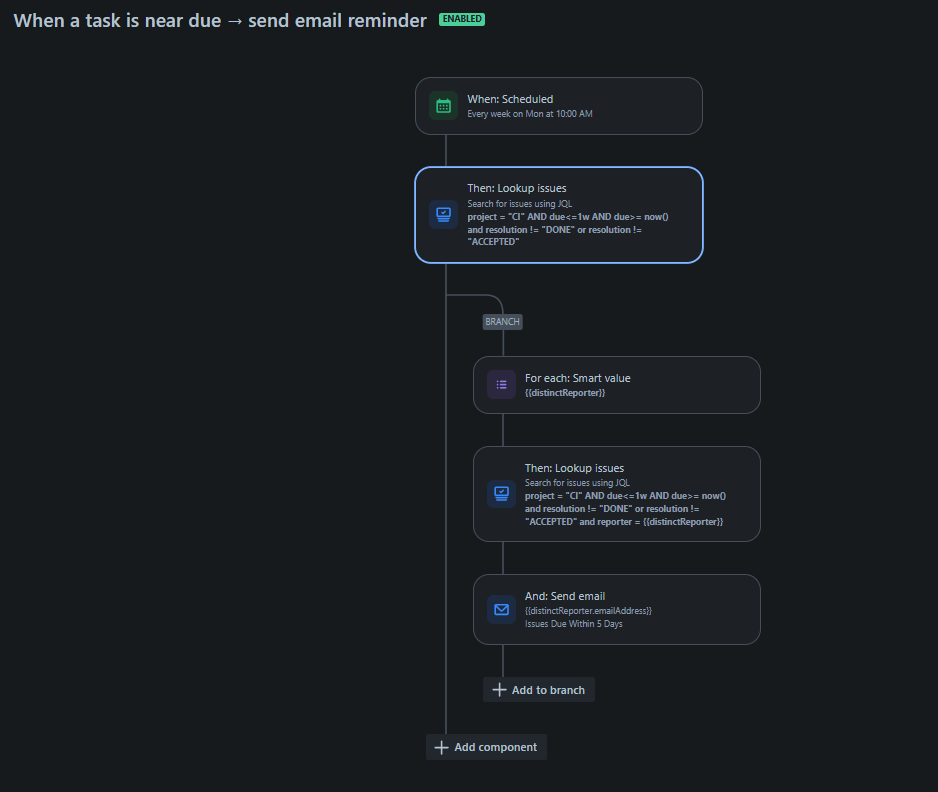Click the JQL query text in the highlighted card
The image size is (938, 792).
pos(568,229)
